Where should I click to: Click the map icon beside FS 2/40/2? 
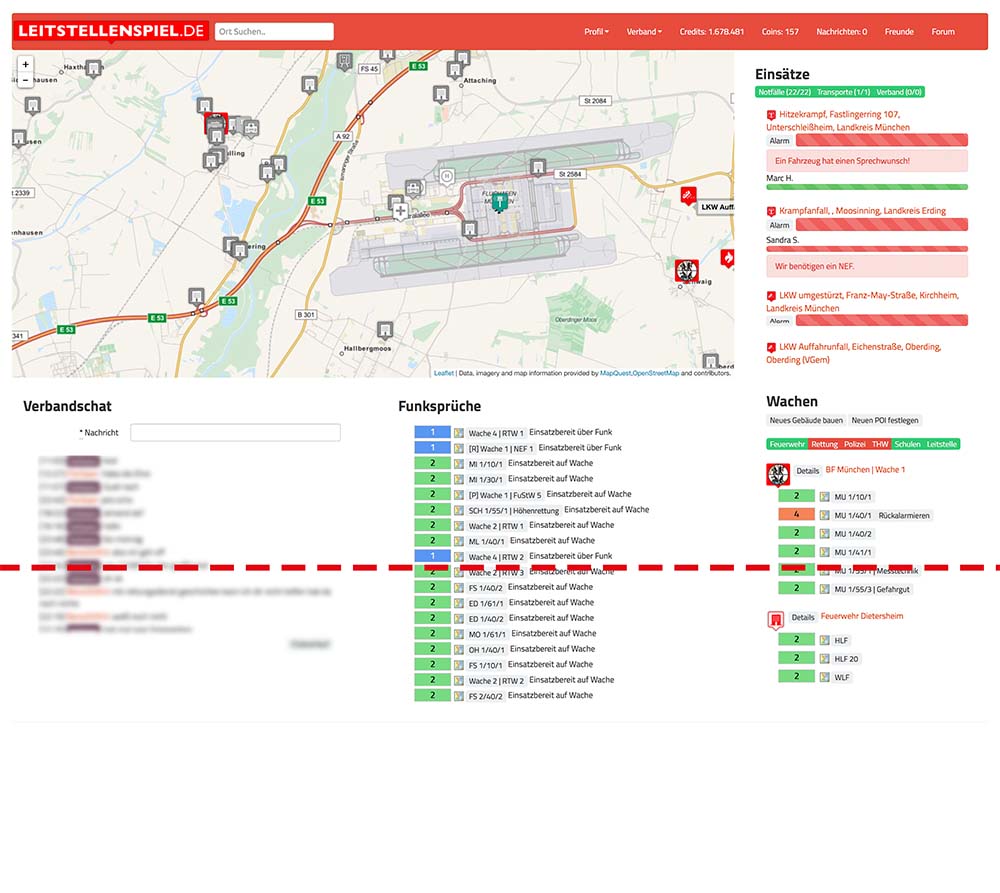click(459, 696)
